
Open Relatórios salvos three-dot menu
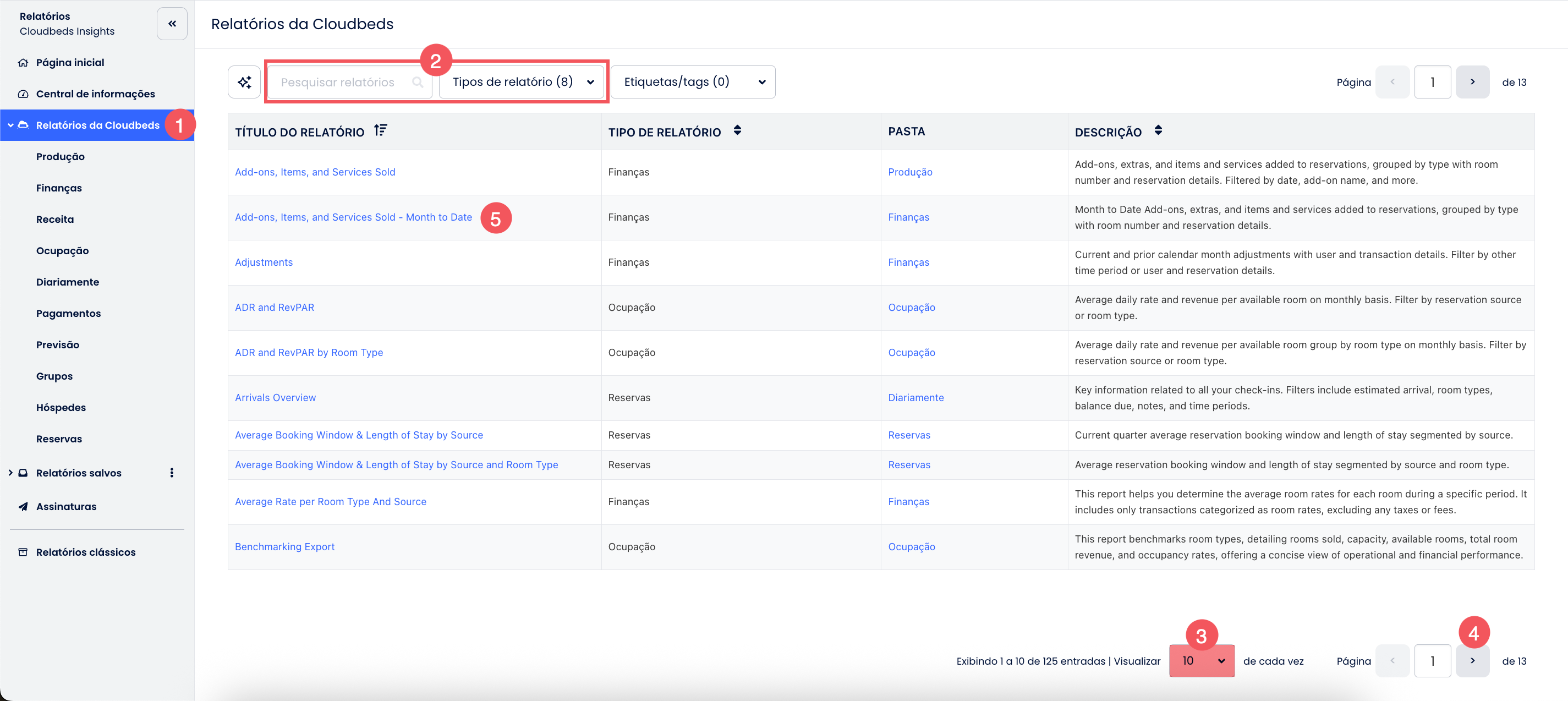172,473
